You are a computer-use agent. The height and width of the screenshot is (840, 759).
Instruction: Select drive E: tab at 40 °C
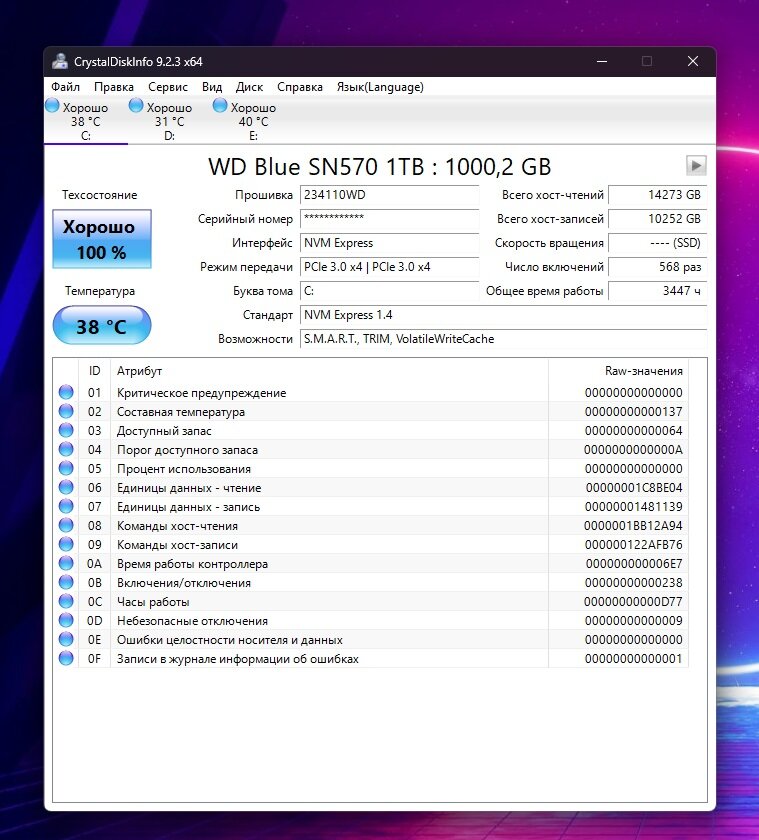pos(253,121)
